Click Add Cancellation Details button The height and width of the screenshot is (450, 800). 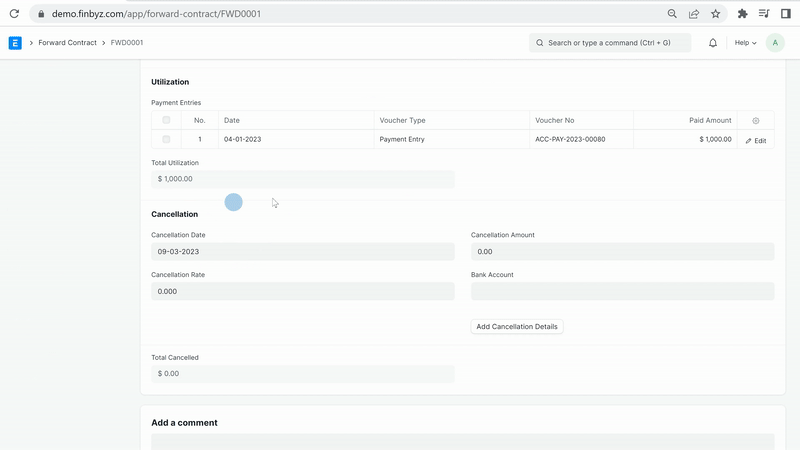[x=517, y=326]
